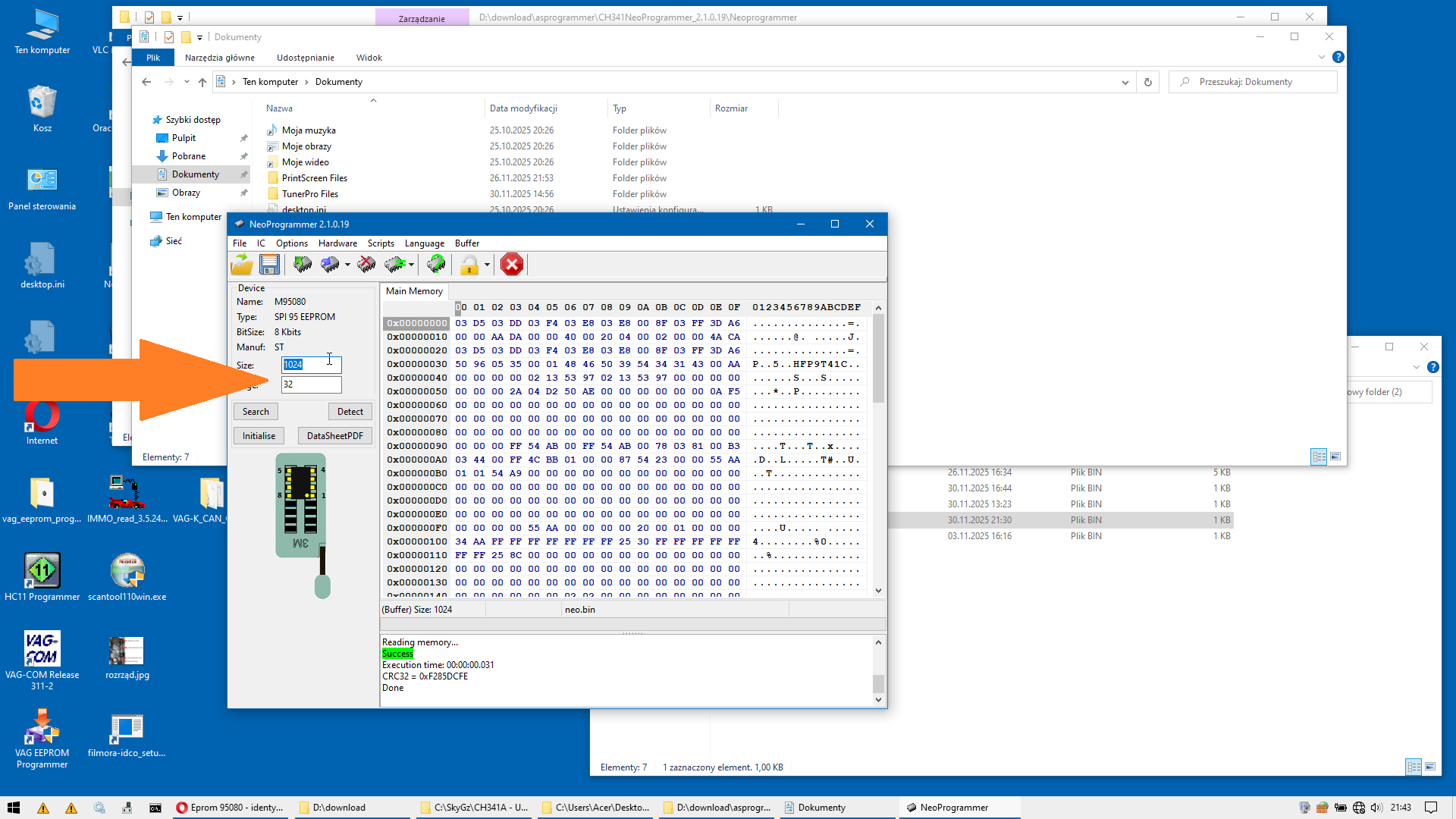Open the Kosz recycle bin desktop icon
1456x819 pixels.
[42, 108]
